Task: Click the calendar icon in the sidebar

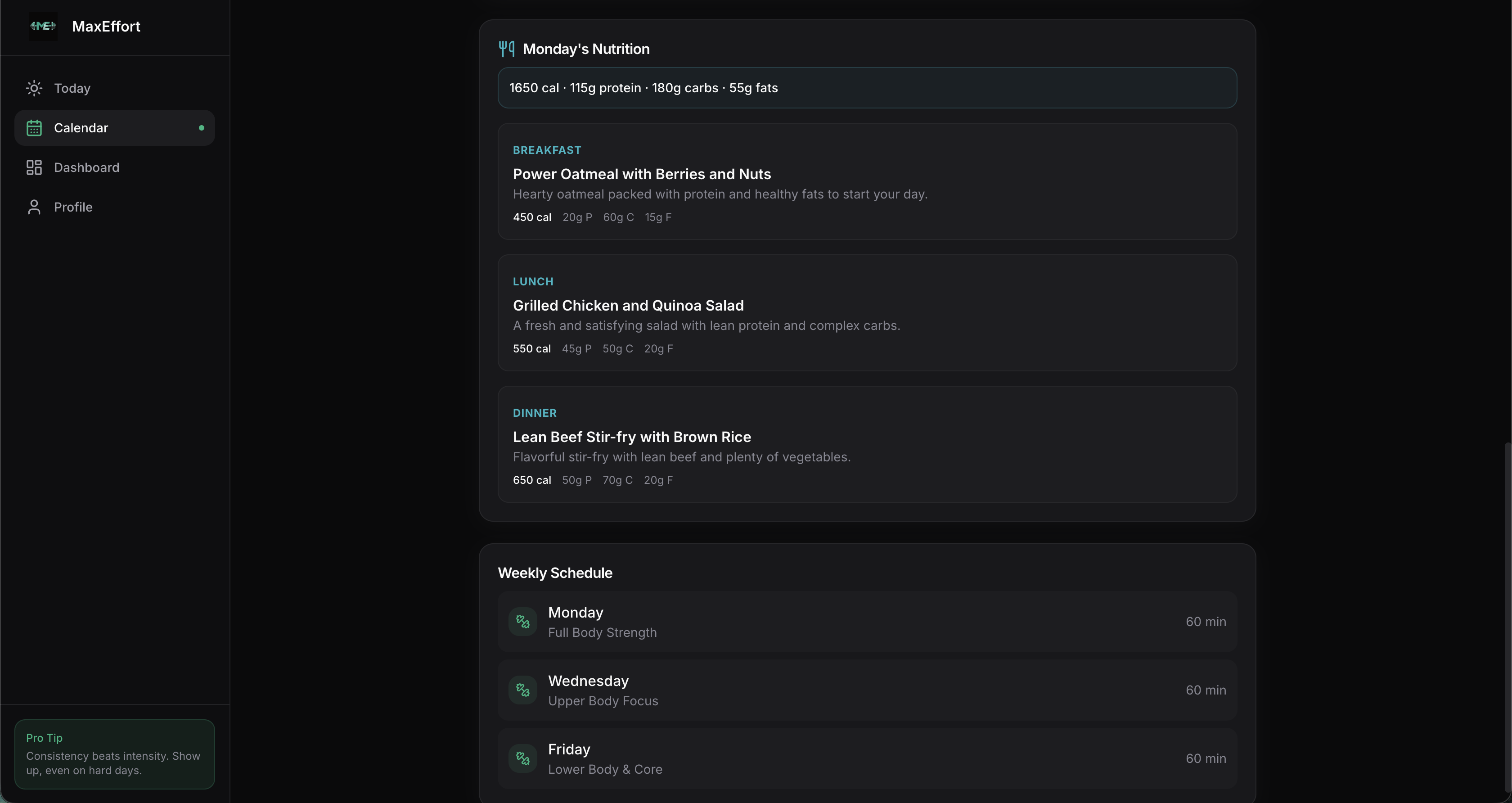Action: (x=34, y=127)
